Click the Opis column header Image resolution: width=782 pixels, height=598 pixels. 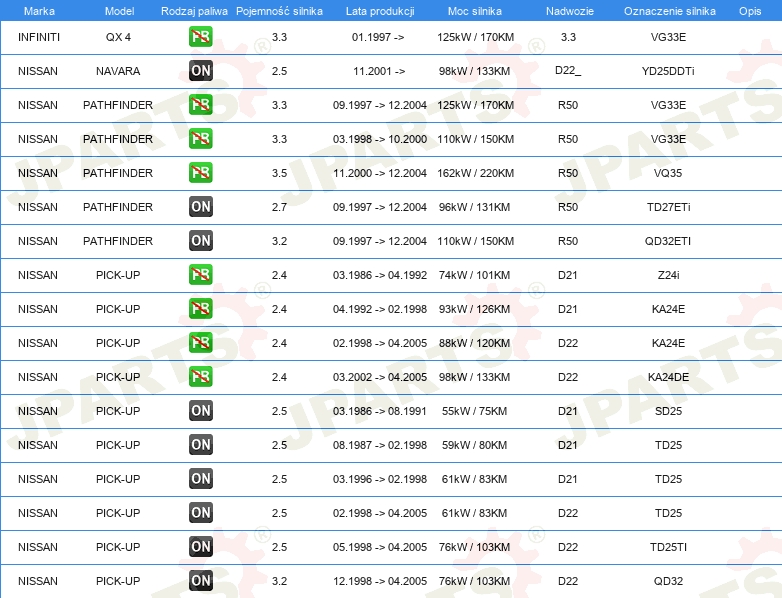point(750,11)
